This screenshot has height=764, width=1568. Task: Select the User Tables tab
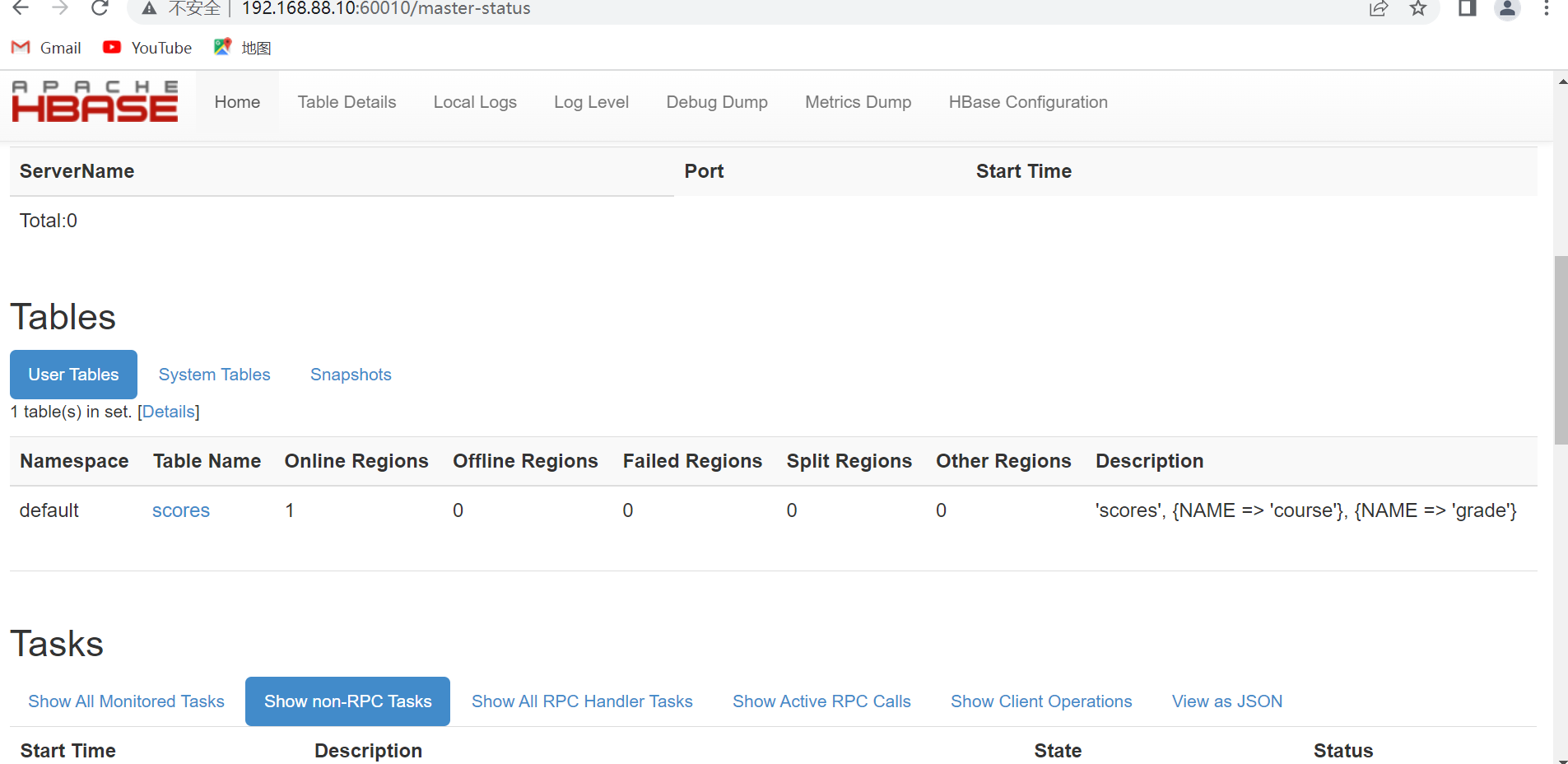click(73, 375)
